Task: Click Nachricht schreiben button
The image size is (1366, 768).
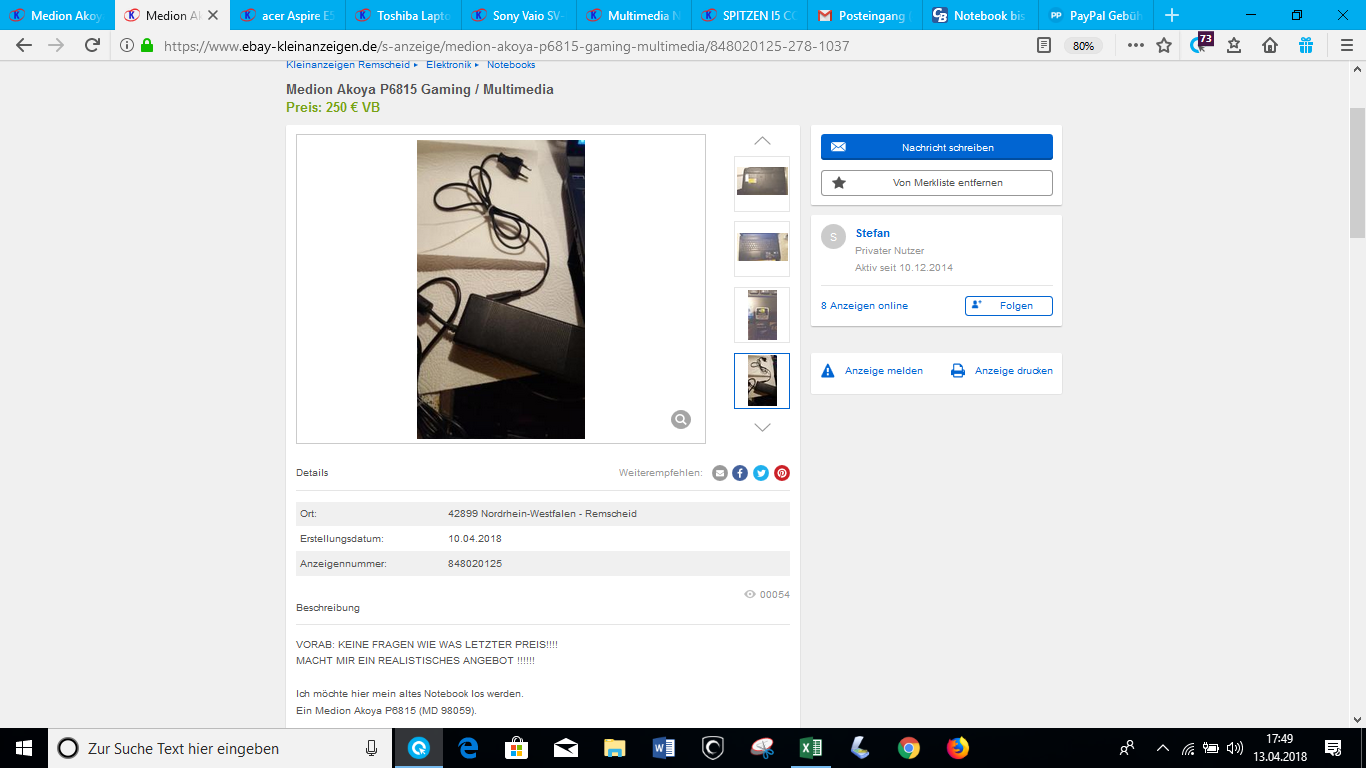Action: point(937,147)
